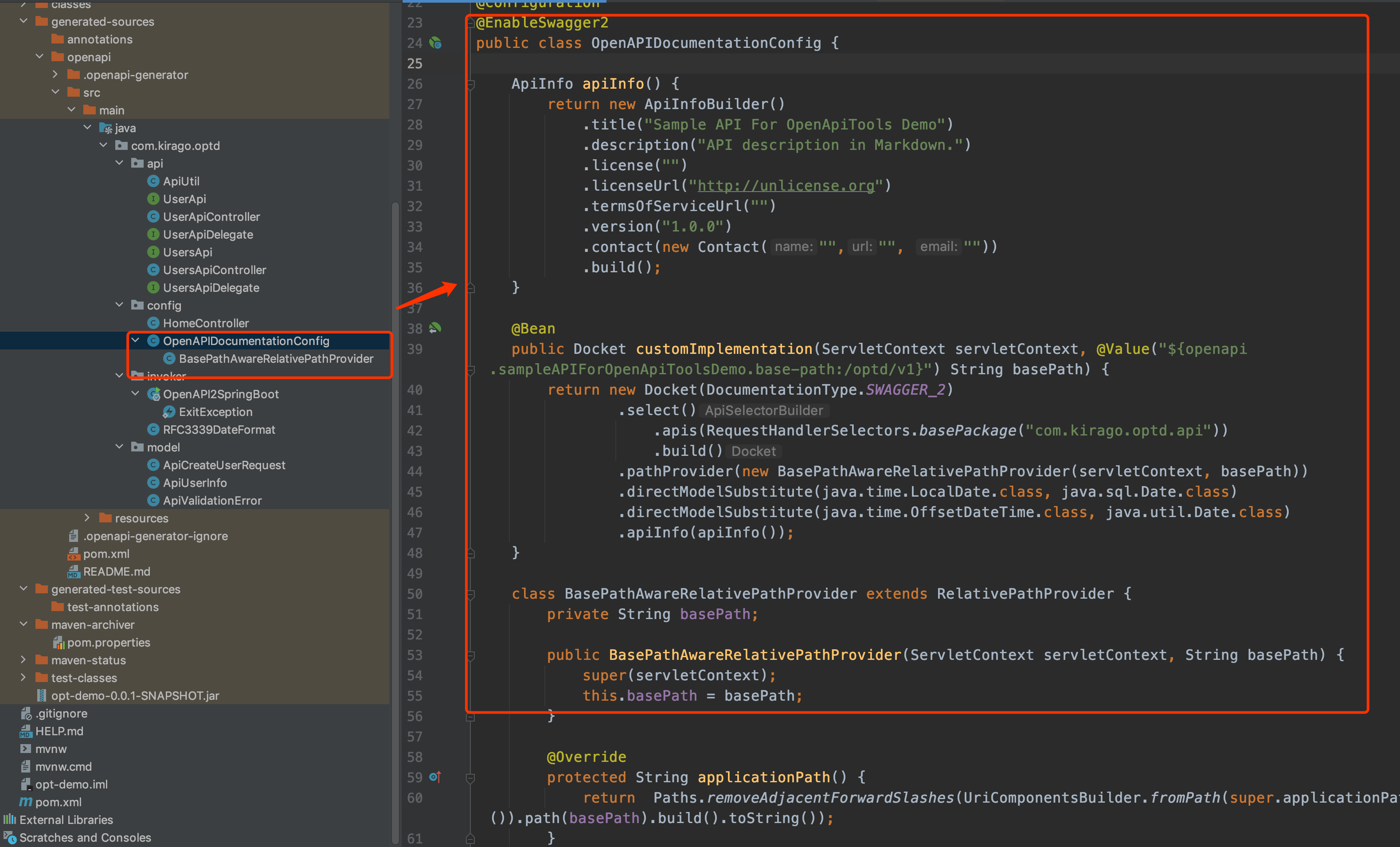
Task: Click the Maven pom.xml icon at project root
Action: point(26,802)
